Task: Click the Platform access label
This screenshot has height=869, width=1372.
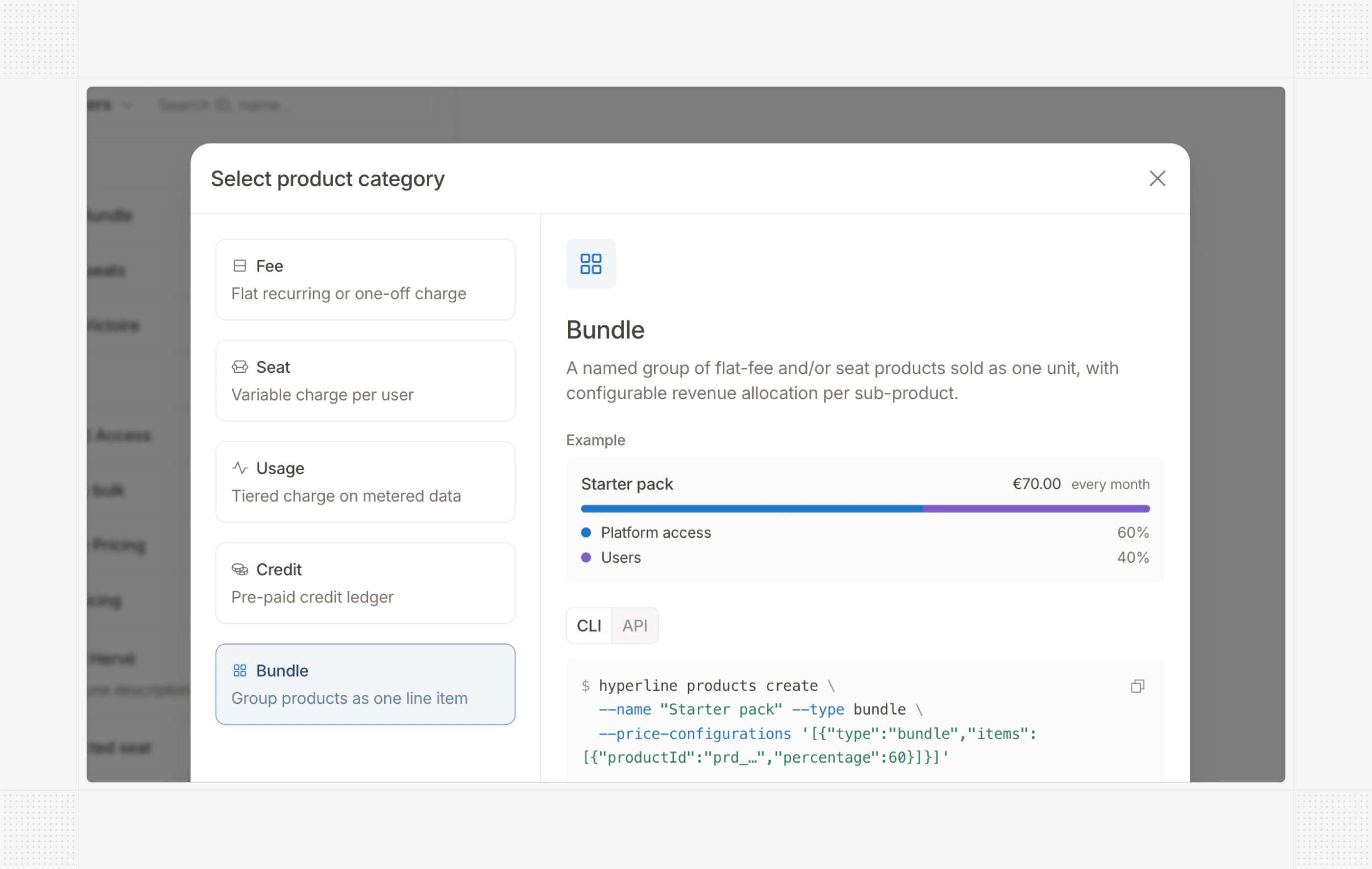Action: [656, 532]
